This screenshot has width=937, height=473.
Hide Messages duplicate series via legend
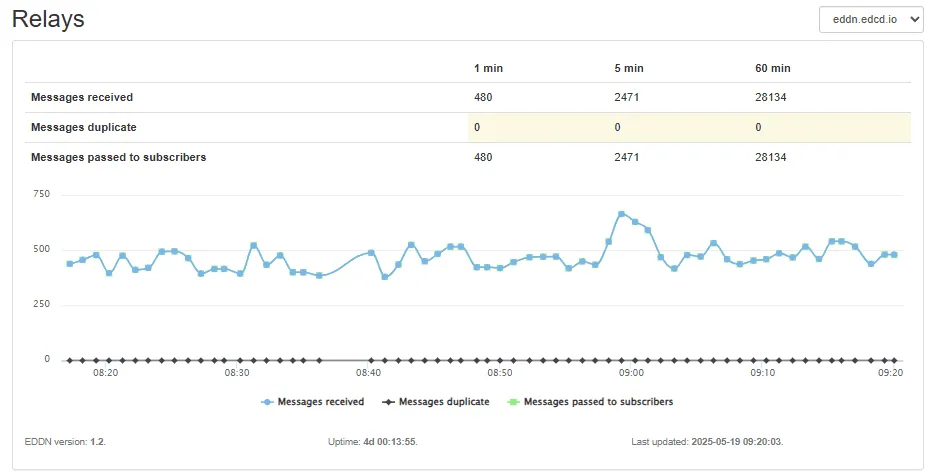pyautogui.click(x=443, y=402)
